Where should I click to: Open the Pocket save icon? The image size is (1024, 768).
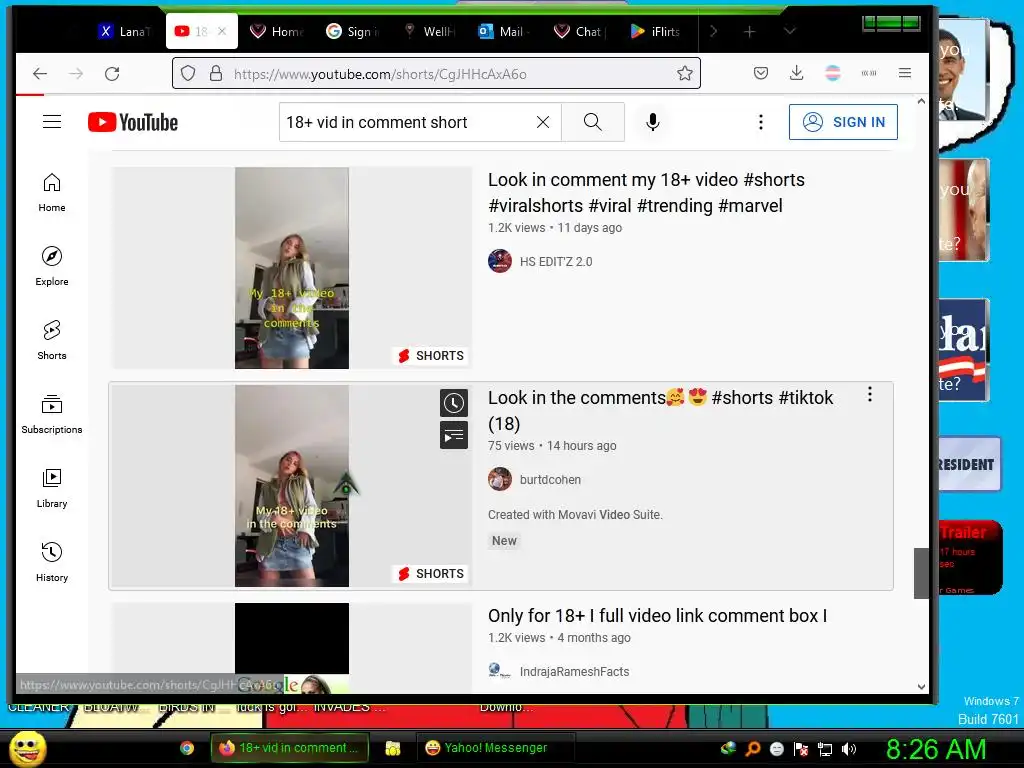click(x=761, y=73)
